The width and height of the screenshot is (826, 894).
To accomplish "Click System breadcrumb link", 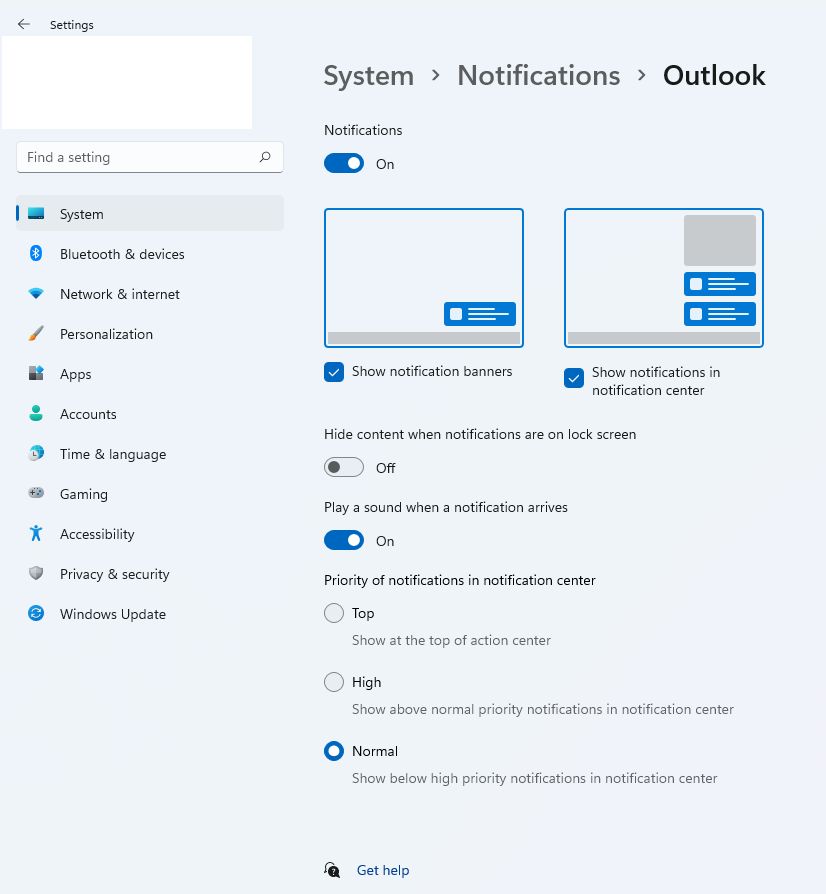I will click(x=369, y=76).
